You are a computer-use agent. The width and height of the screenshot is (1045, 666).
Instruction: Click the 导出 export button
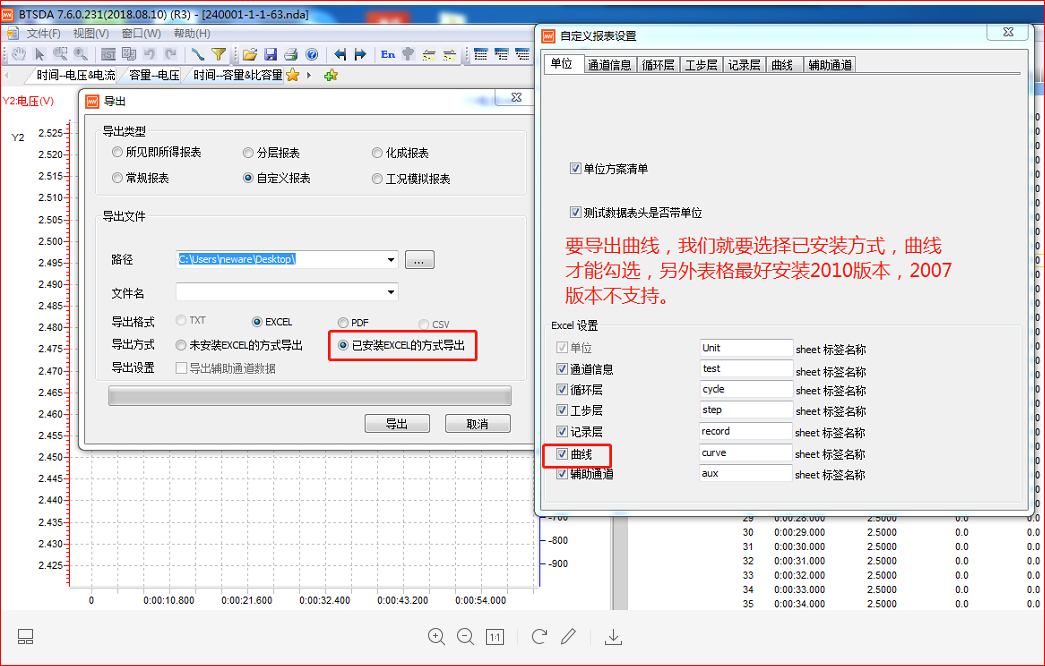pos(397,423)
